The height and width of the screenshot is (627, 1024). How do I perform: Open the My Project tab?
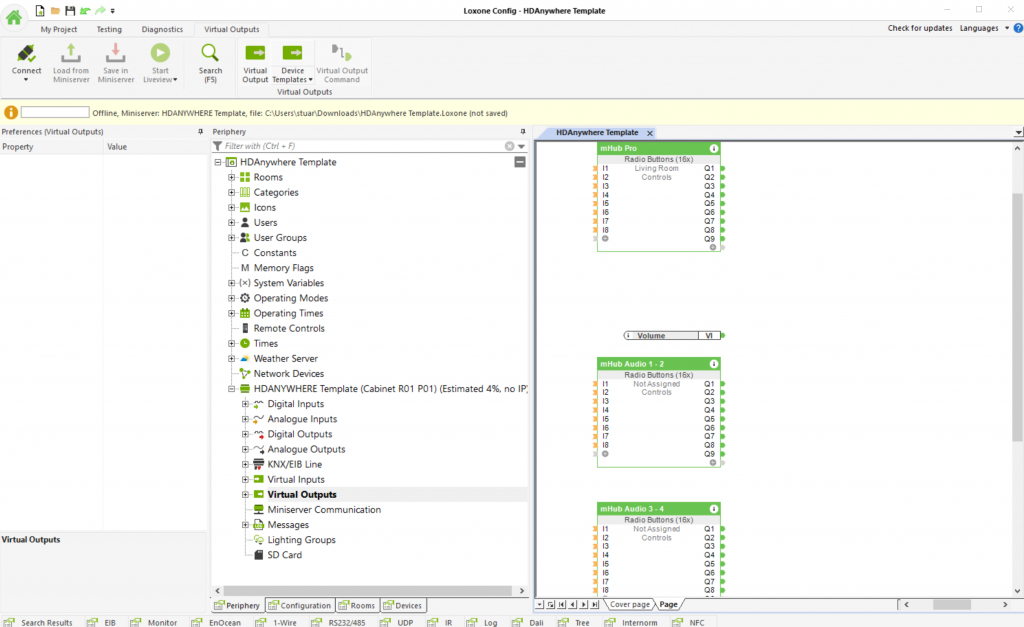tap(59, 29)
